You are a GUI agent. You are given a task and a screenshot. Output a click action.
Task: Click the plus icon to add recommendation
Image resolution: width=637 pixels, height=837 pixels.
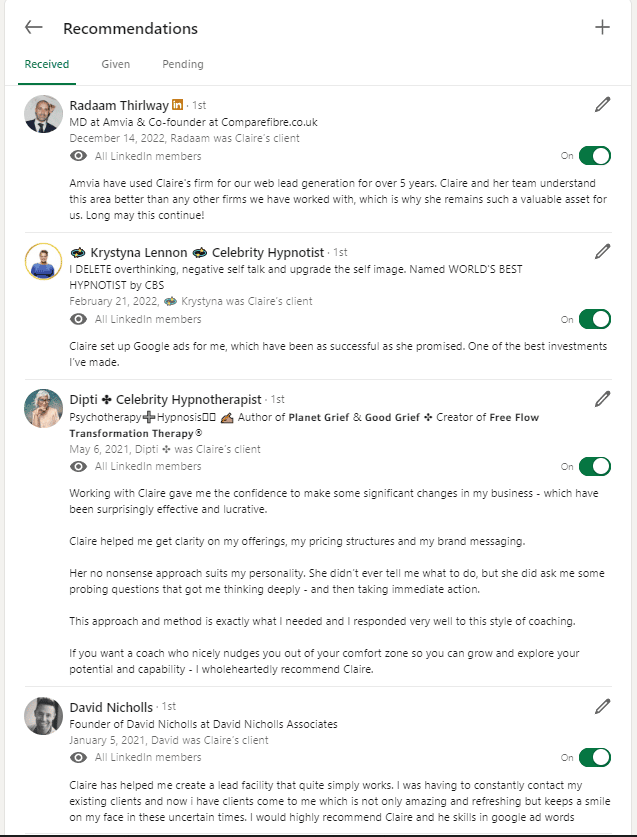(602, 28)
